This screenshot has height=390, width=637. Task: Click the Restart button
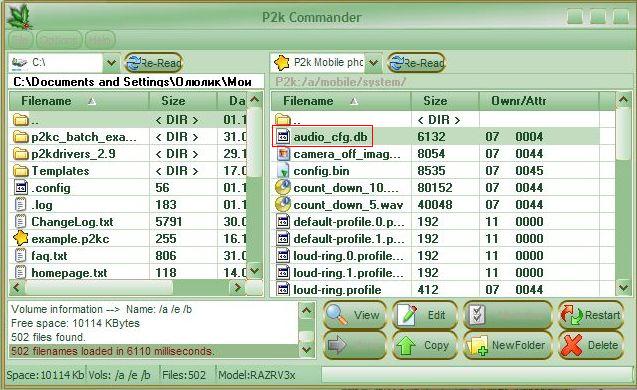coord(591,315)
